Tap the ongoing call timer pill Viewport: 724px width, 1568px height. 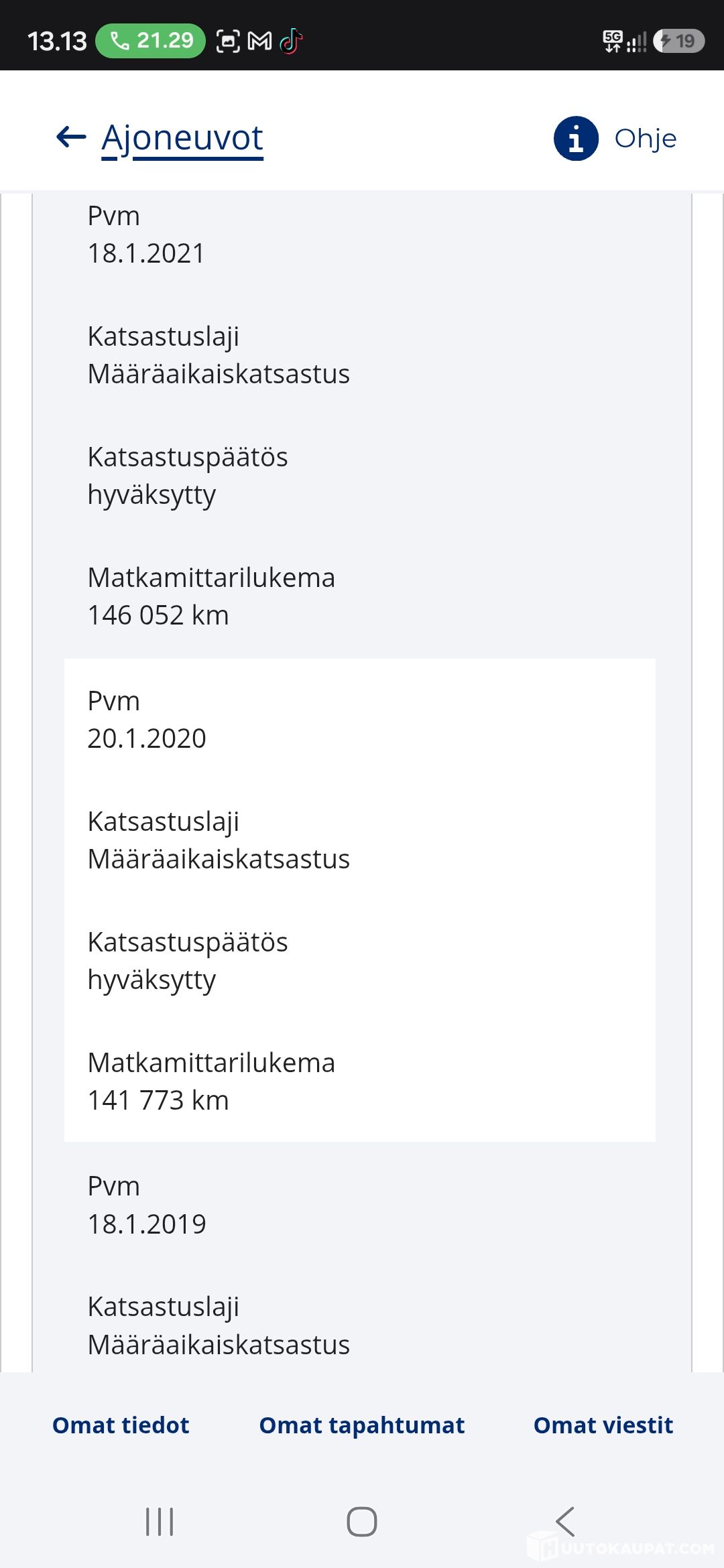[x=150, y=41]
